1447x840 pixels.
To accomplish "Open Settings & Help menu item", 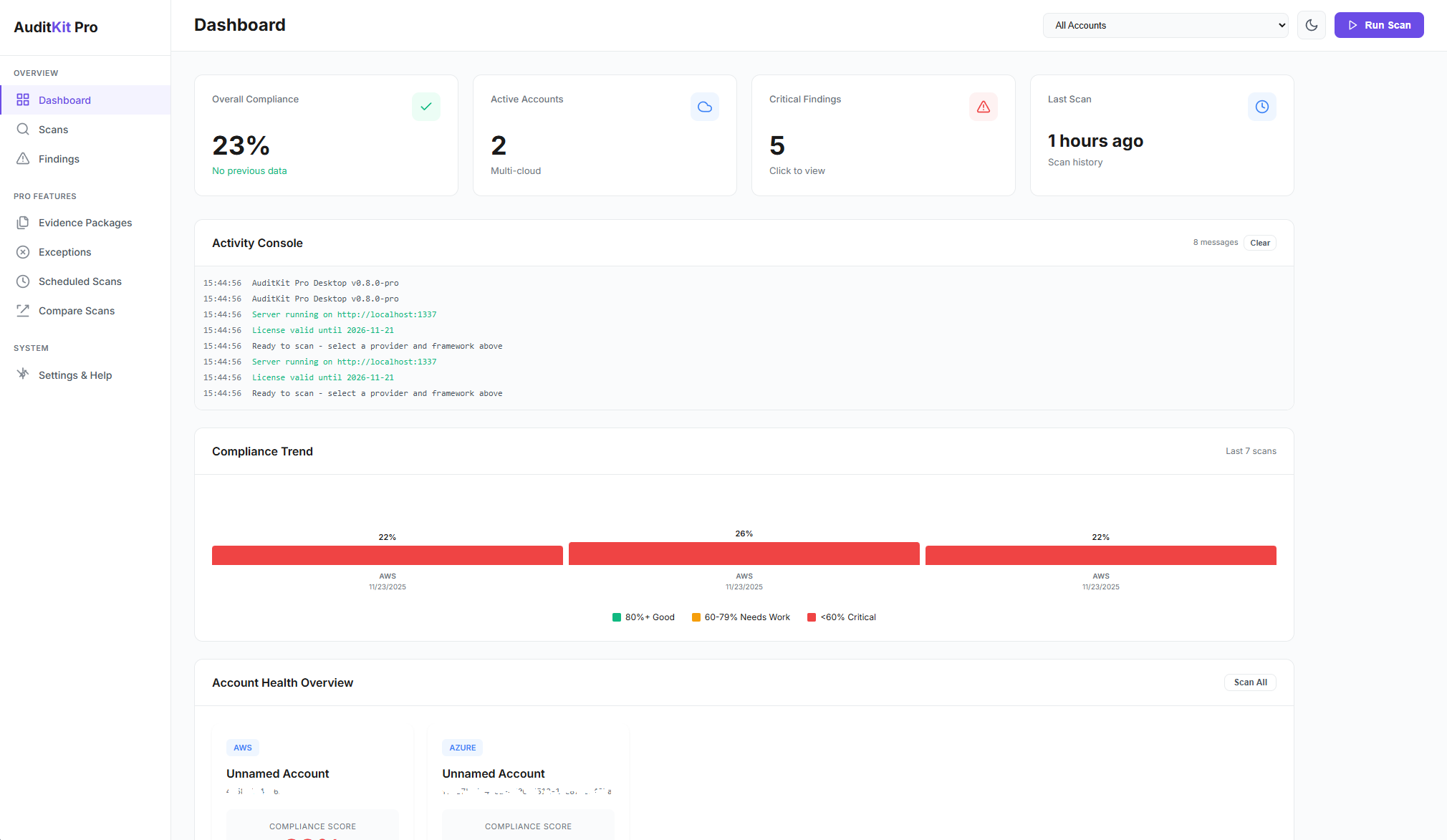I will pos(75,375).
